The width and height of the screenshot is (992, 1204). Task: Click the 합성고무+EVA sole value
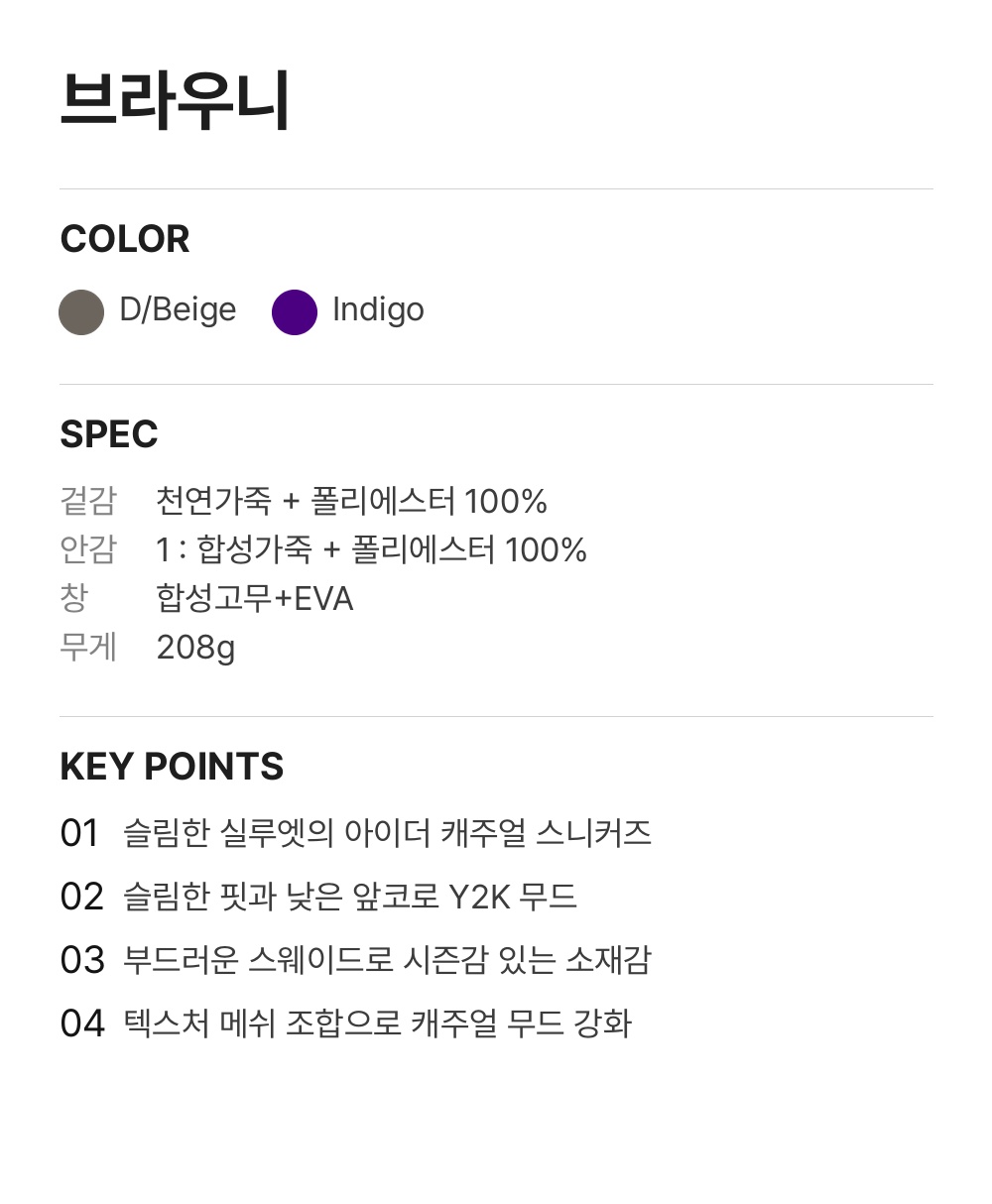coord(255,598)
